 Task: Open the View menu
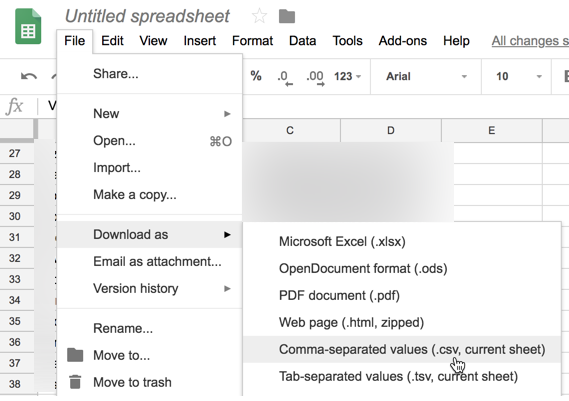pyautogui.click(x=153, y=41)
